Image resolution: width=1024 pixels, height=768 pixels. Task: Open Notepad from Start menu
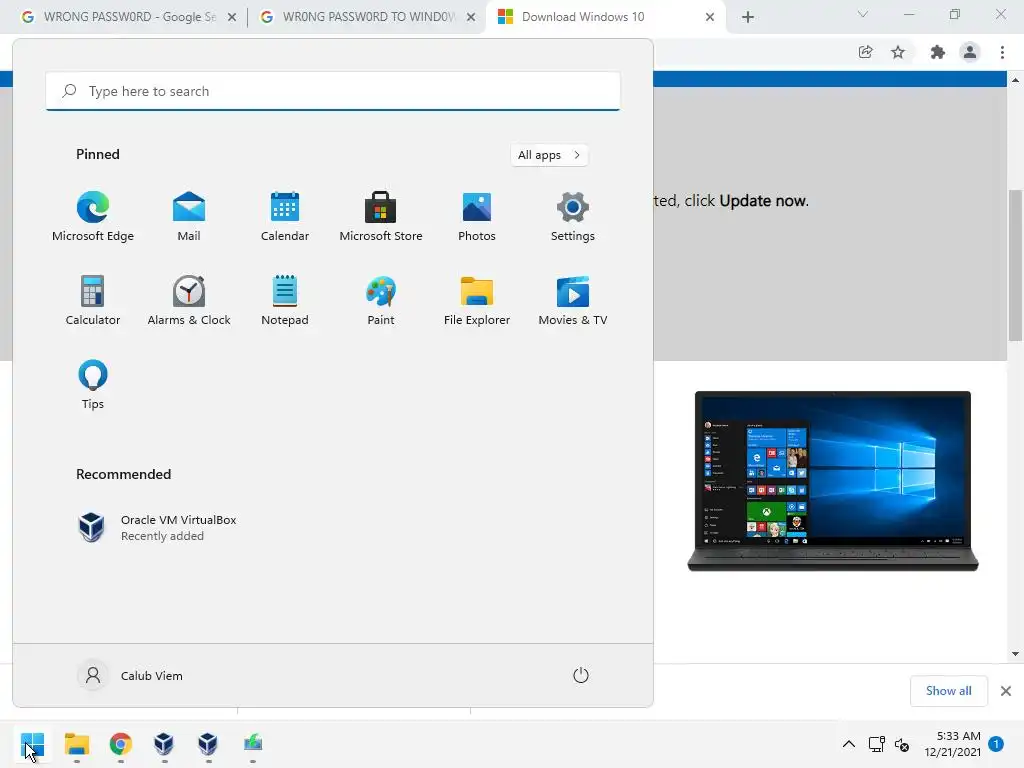pos(285,300)
